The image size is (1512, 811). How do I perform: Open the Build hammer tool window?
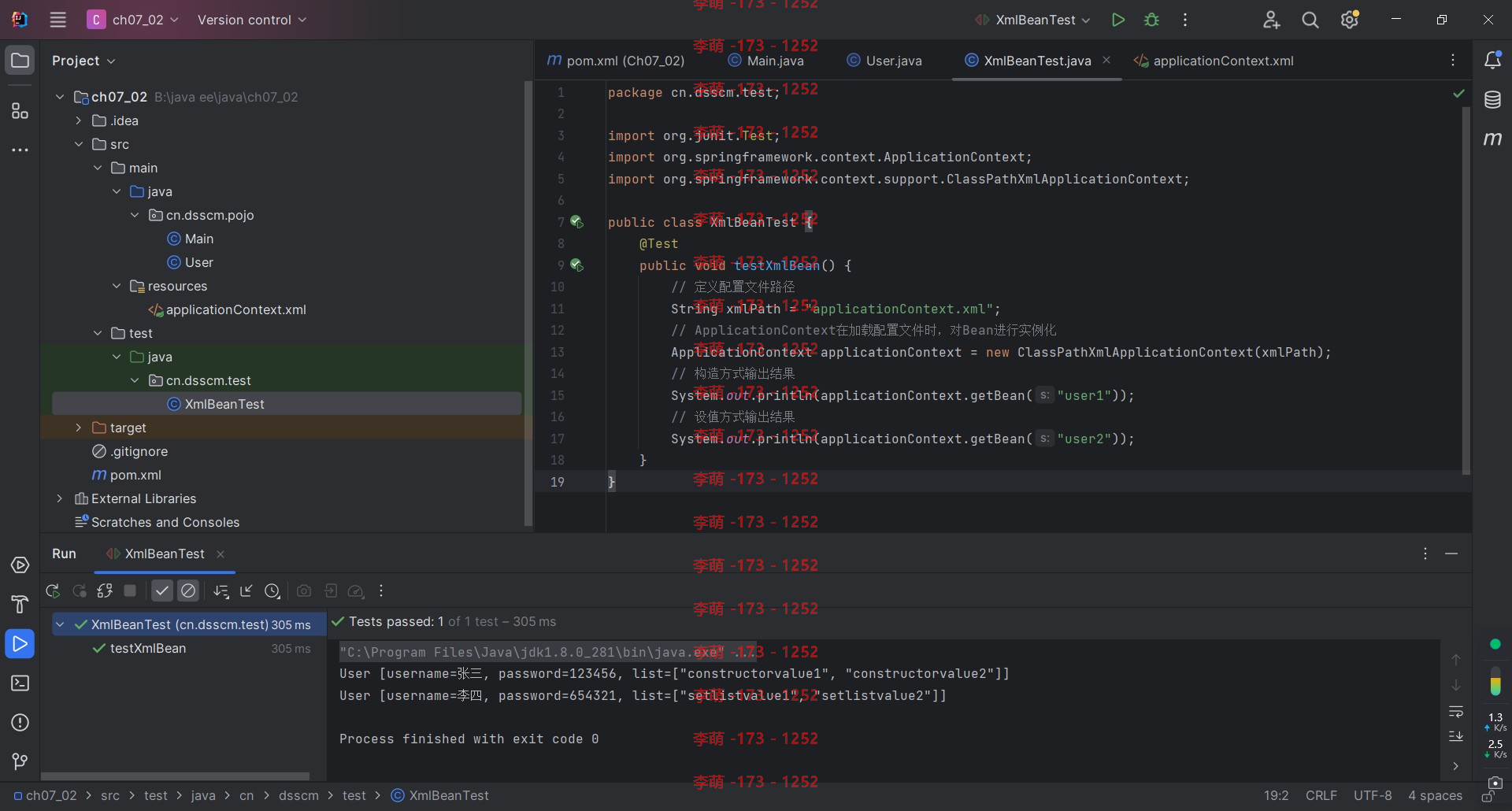pyautogui.click(x=20, y=605)
